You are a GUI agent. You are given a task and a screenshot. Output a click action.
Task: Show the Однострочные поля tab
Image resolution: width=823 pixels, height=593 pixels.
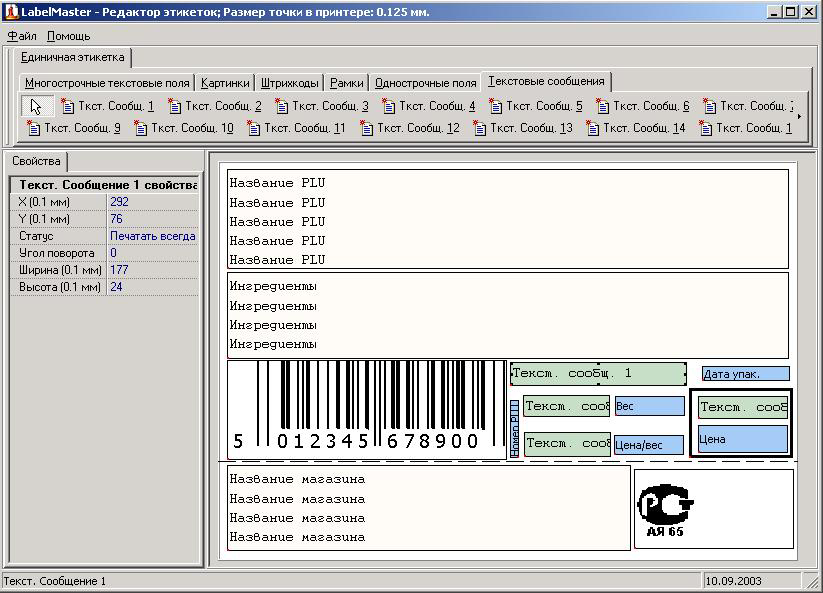(426, 83)
